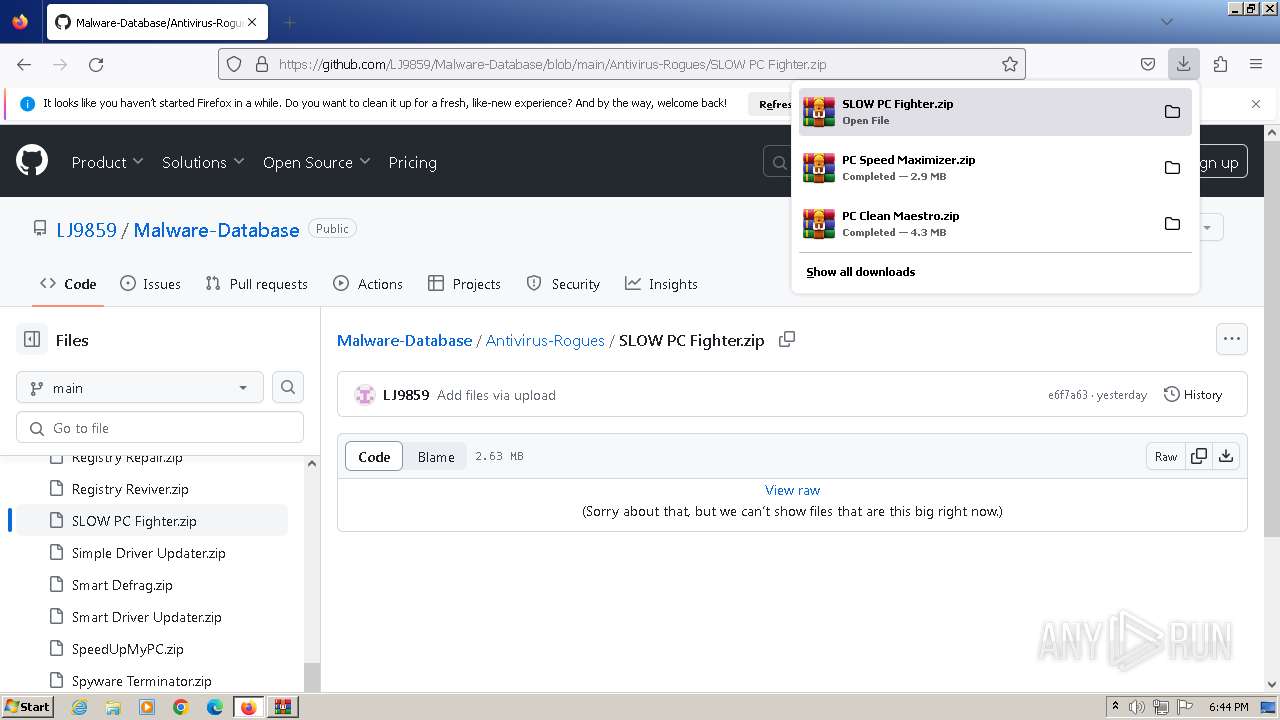Show SLOW PC Fighter.zip in folder
This screenshot has width=1280, height=720.
pyautogui.click(x=1172, y=112)
